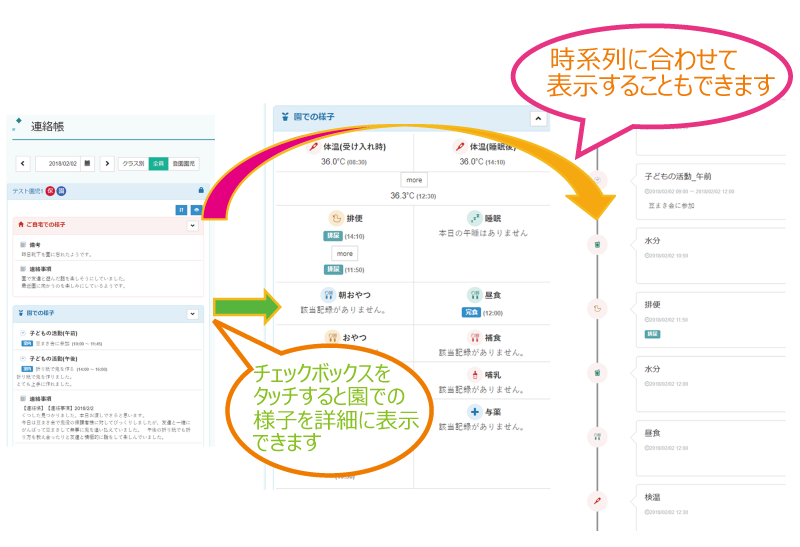
Task: Collapse the ご自宅での様子 section
Action: [192, 225]
